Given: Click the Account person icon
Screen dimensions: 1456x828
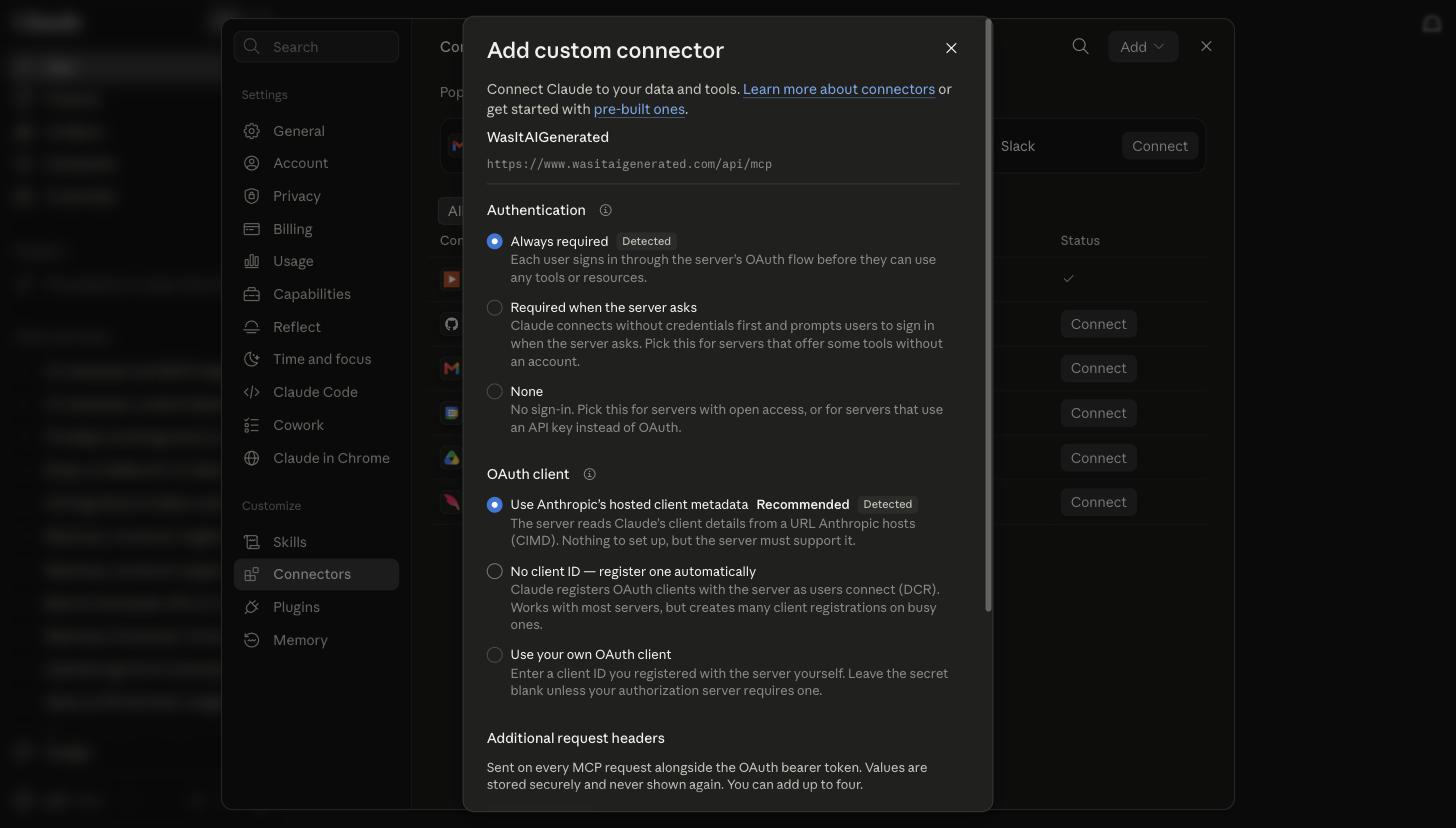Looking at the screenshot, I should coord(252,163).
